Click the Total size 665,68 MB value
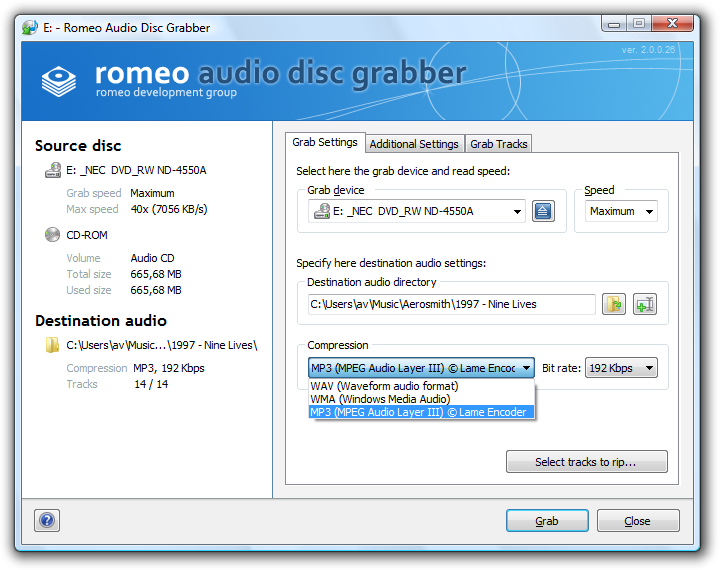This screenshot has height=570, width=720. click(x=156, y=274)
